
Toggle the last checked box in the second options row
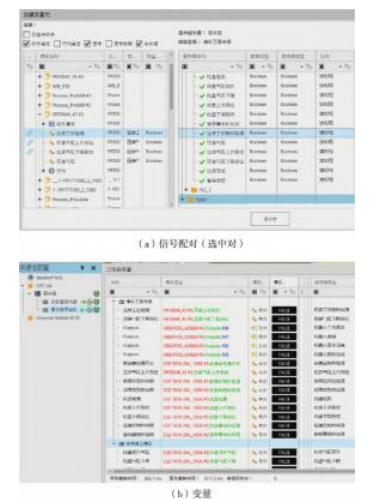coord(139,43)
